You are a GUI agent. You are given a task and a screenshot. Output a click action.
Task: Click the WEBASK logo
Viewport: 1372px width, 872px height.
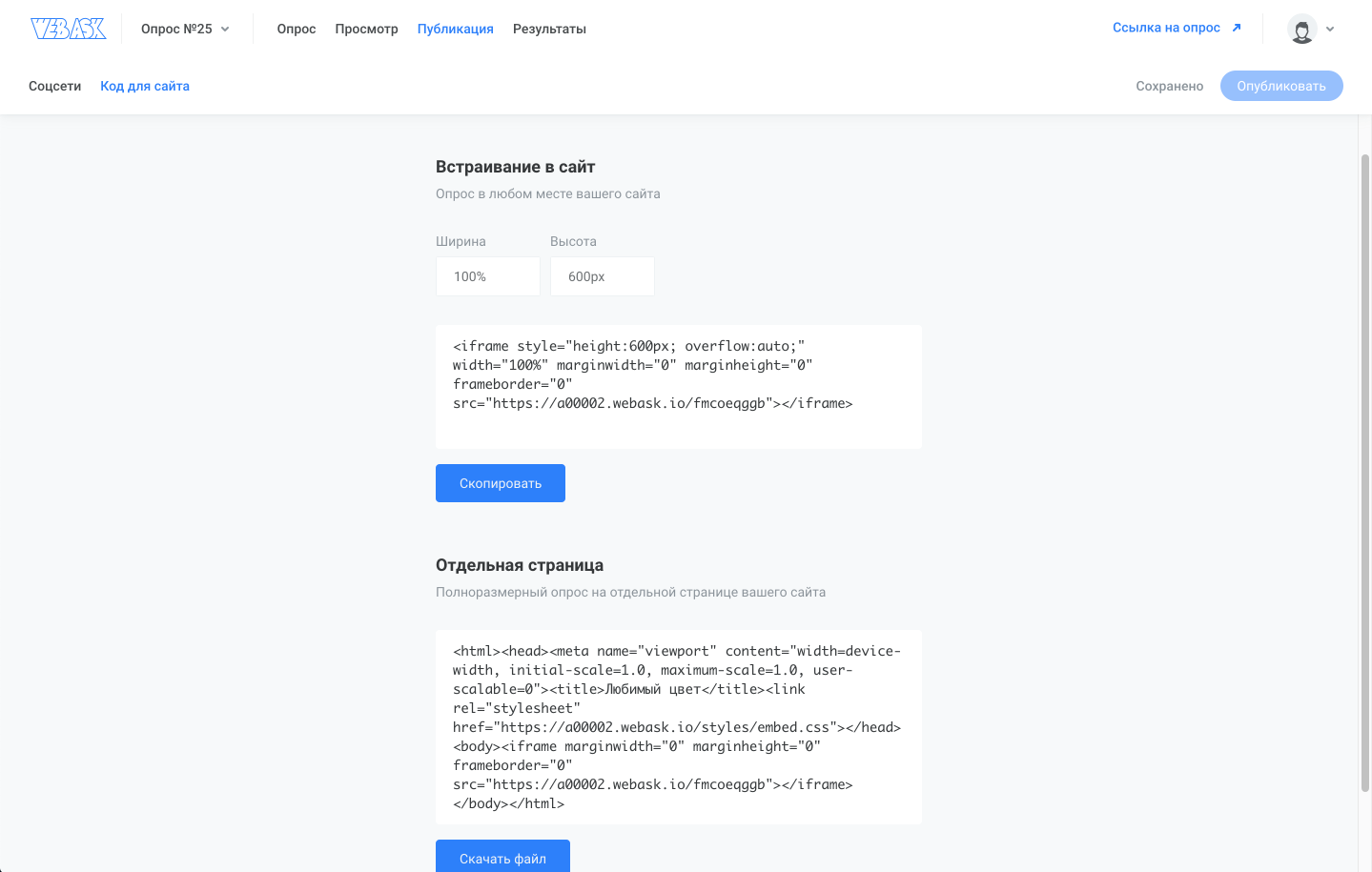click(x=68, y=28)
